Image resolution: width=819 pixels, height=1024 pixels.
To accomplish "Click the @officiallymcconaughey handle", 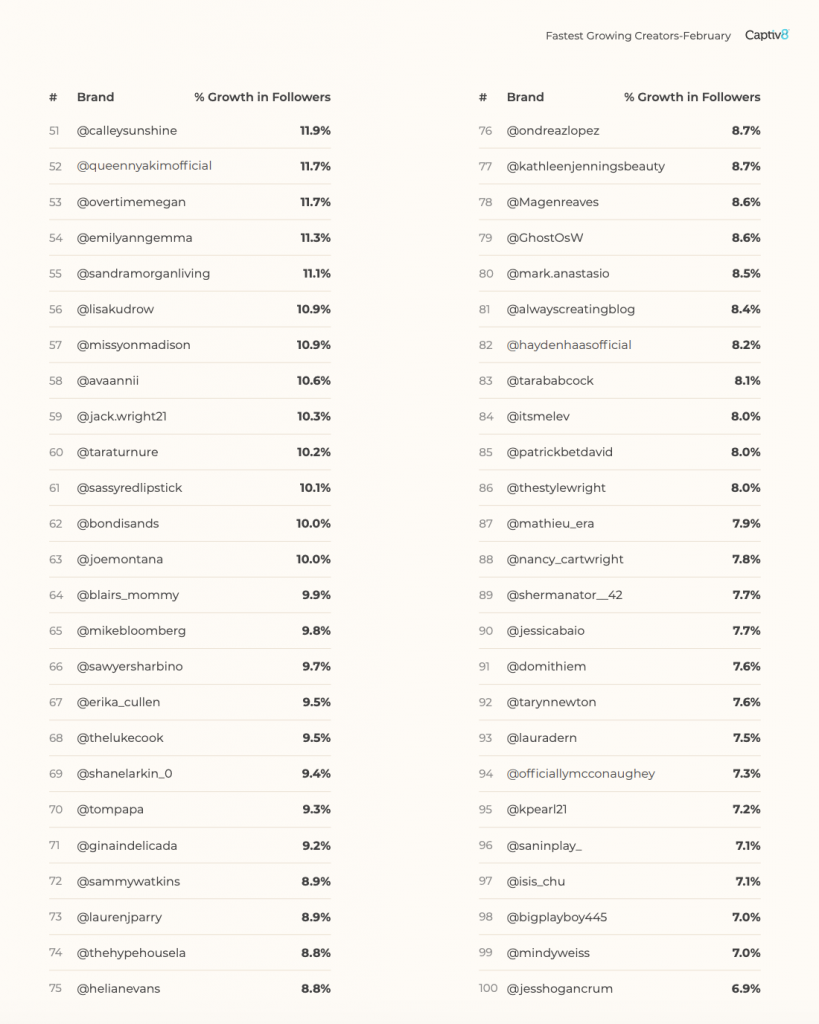I will pos(581,774).
